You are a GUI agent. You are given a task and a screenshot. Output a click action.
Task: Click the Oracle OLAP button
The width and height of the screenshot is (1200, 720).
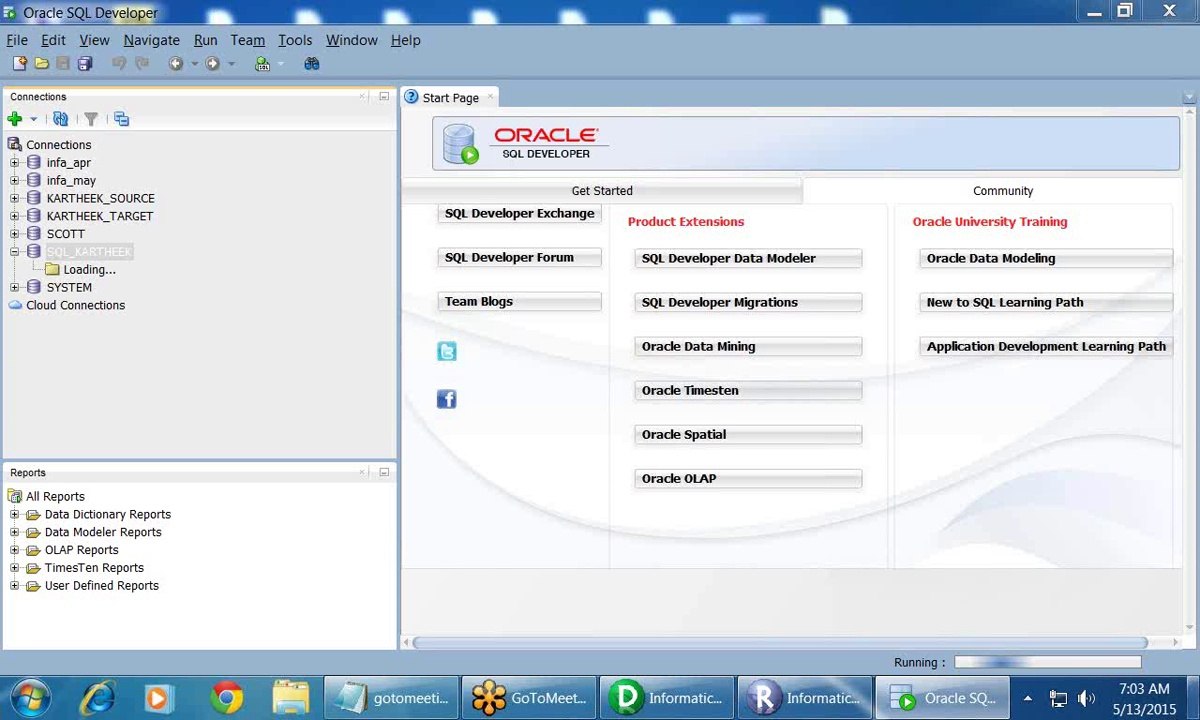pos(748,479)
